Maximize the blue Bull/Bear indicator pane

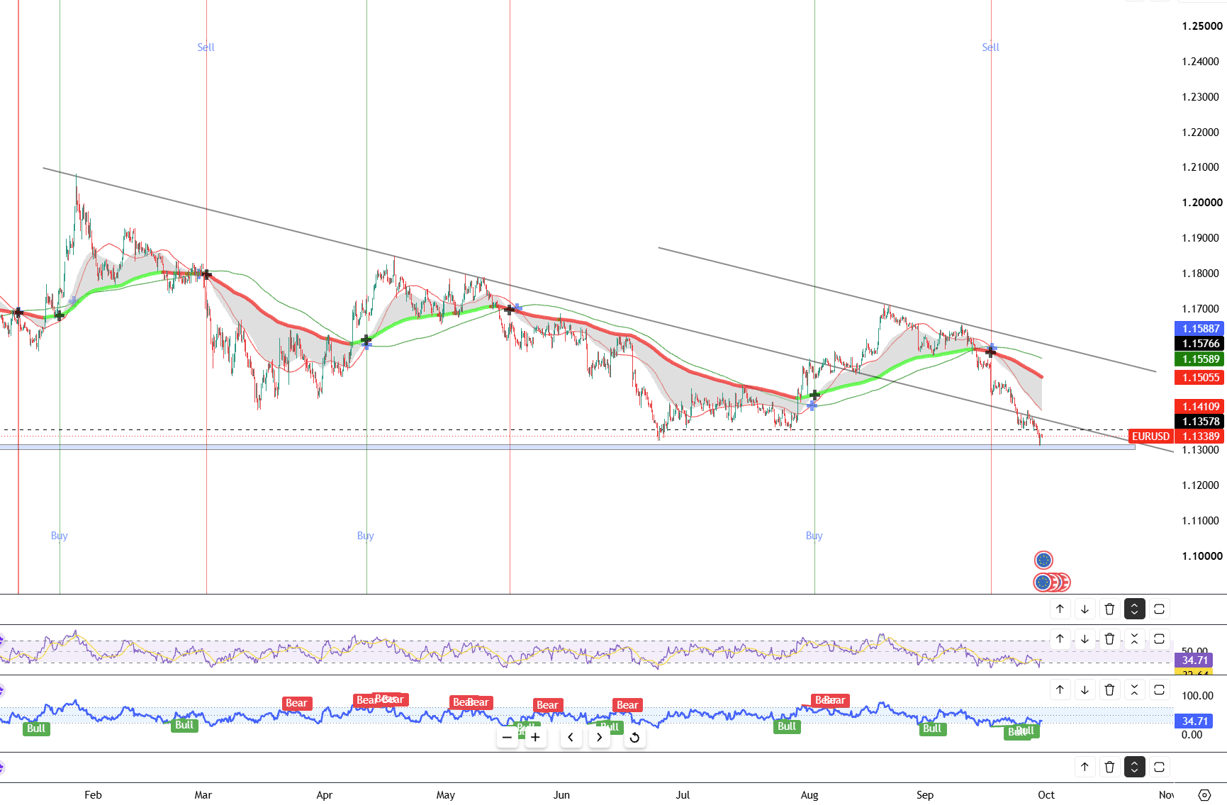(1159, 690)
